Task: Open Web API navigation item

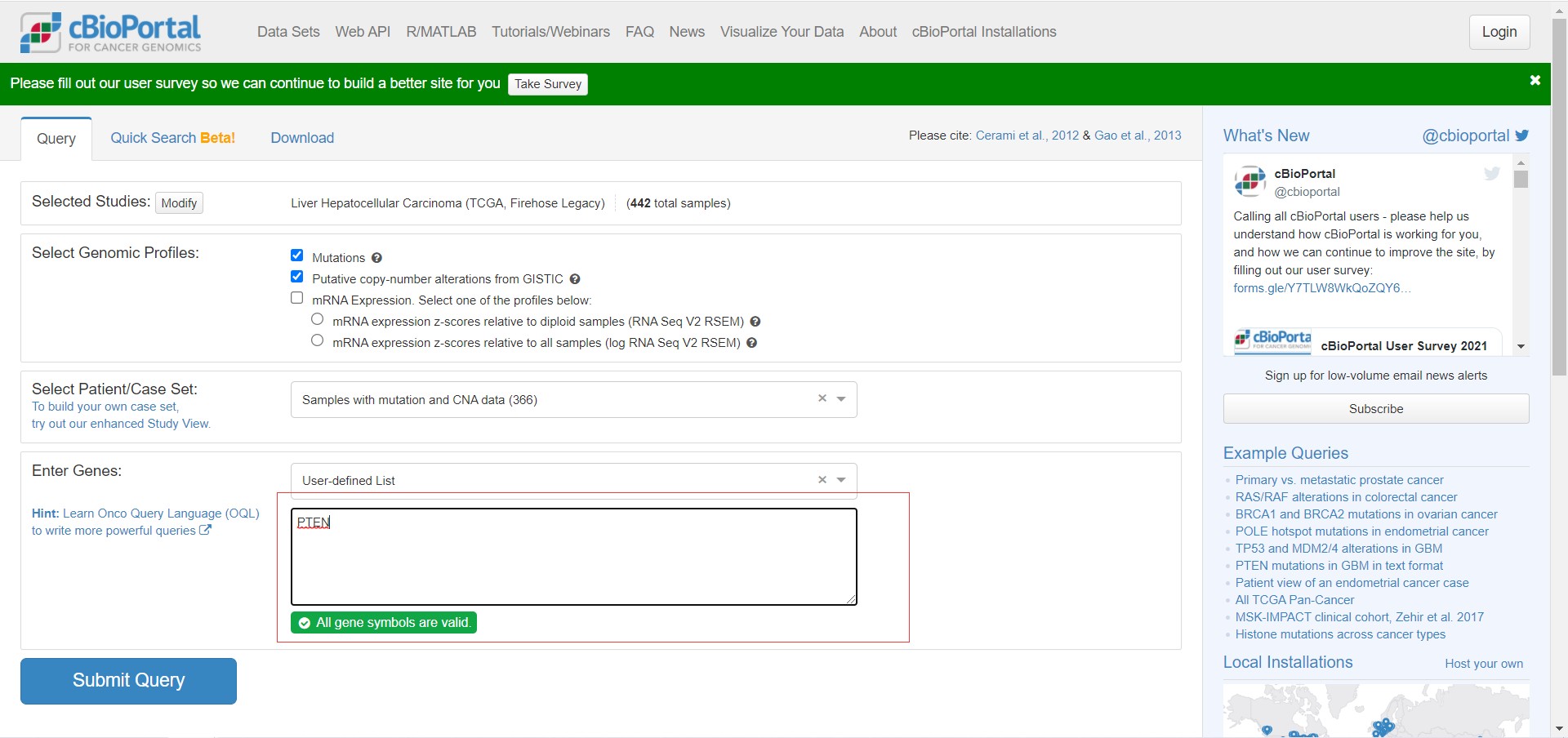Action: tap(363, 32)
